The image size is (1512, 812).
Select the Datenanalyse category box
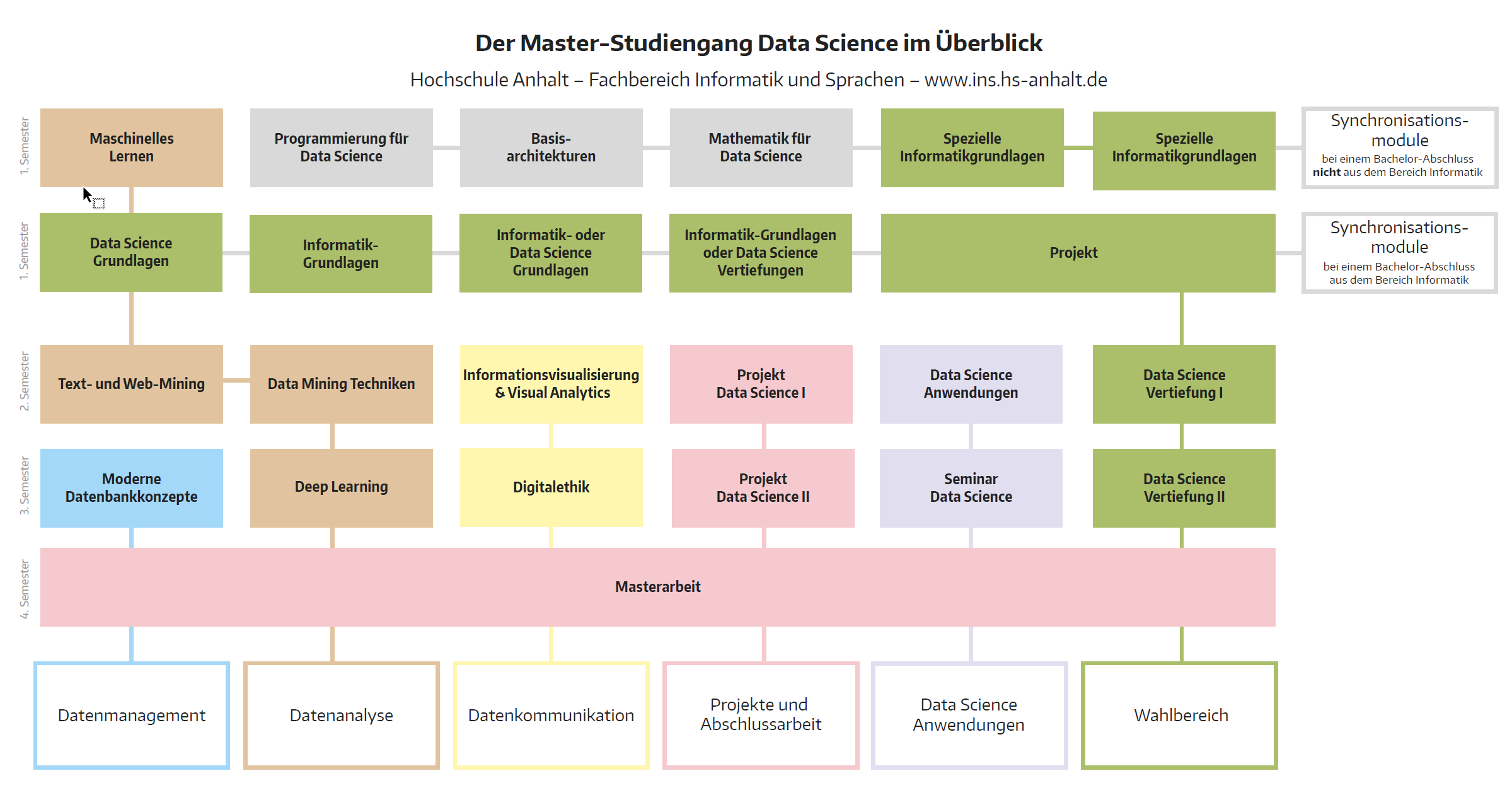point(342,716)
